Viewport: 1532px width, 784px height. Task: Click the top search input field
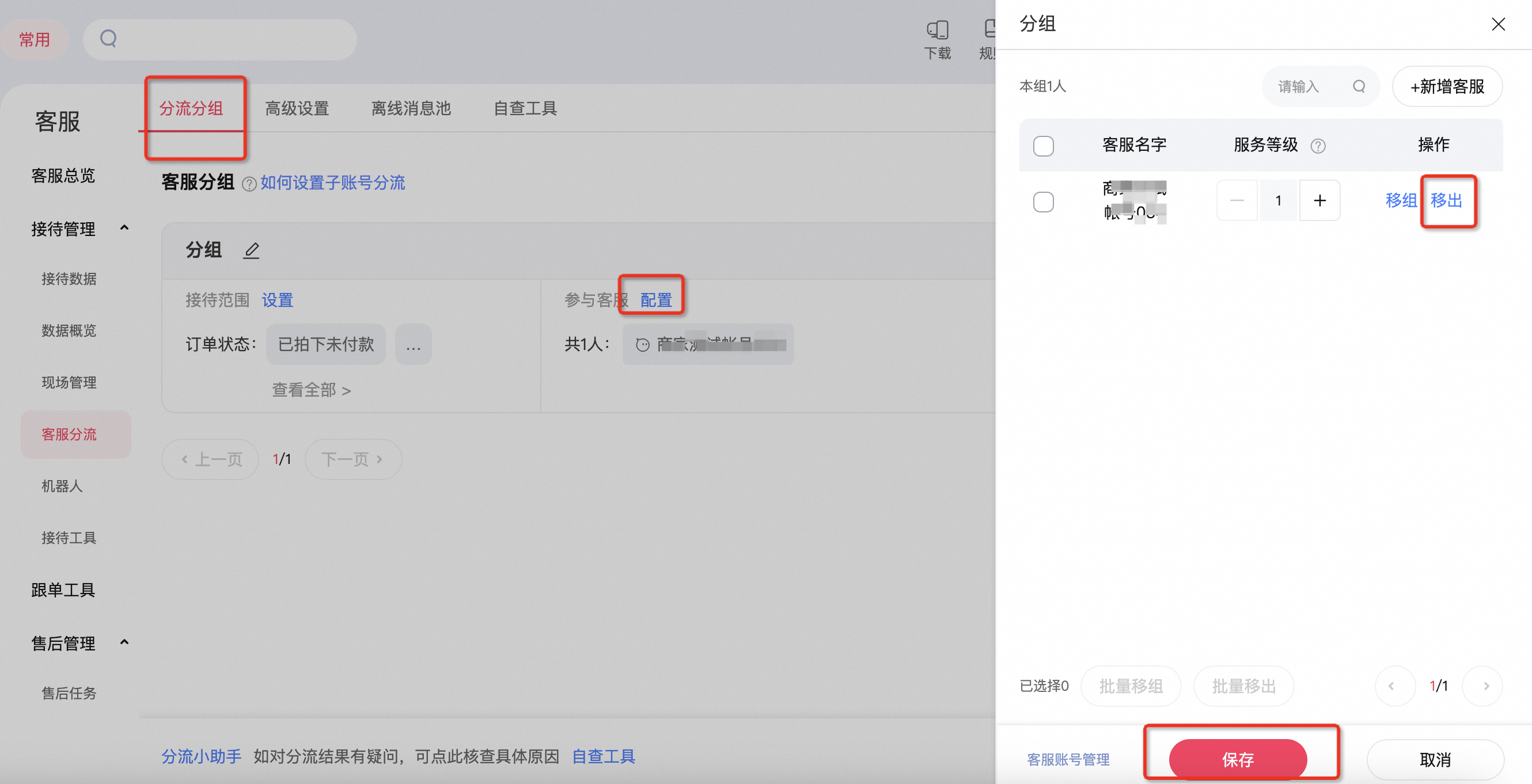pos(219,40)
